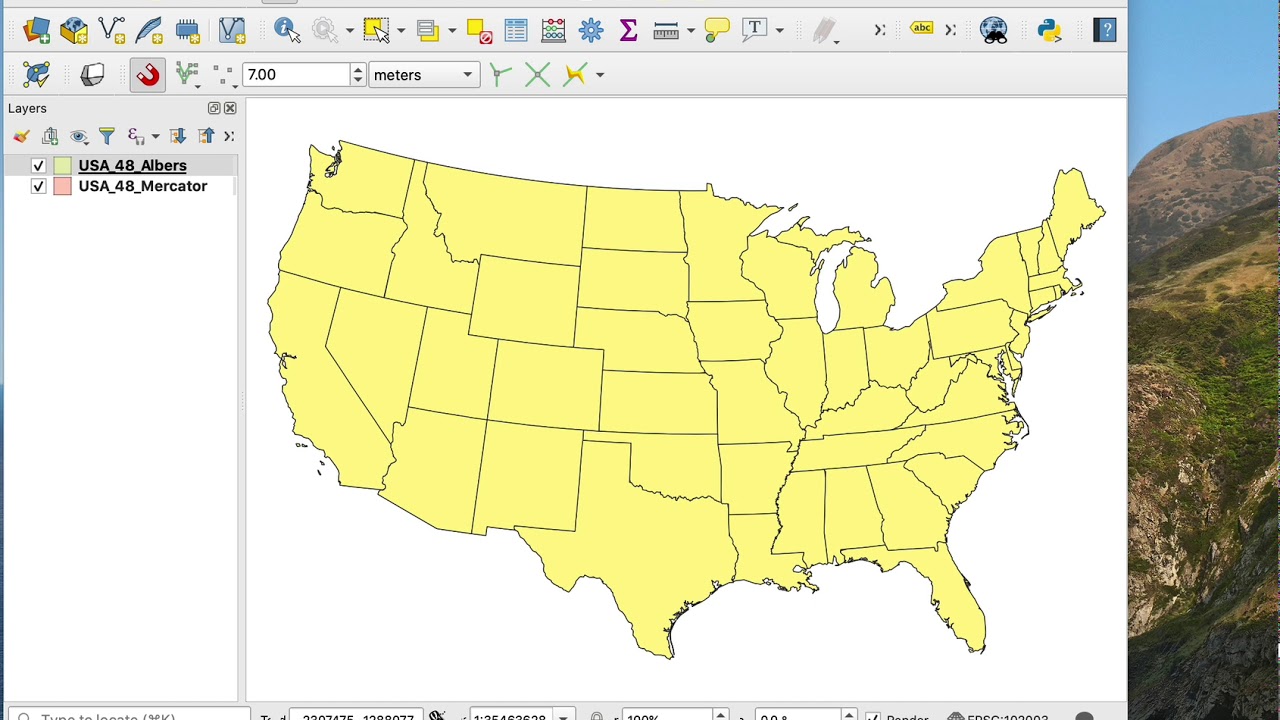The width and height of the screenshot is (1280, 720).
Task: Click the Show Map Tips icon
Action: tap(717, 30)
